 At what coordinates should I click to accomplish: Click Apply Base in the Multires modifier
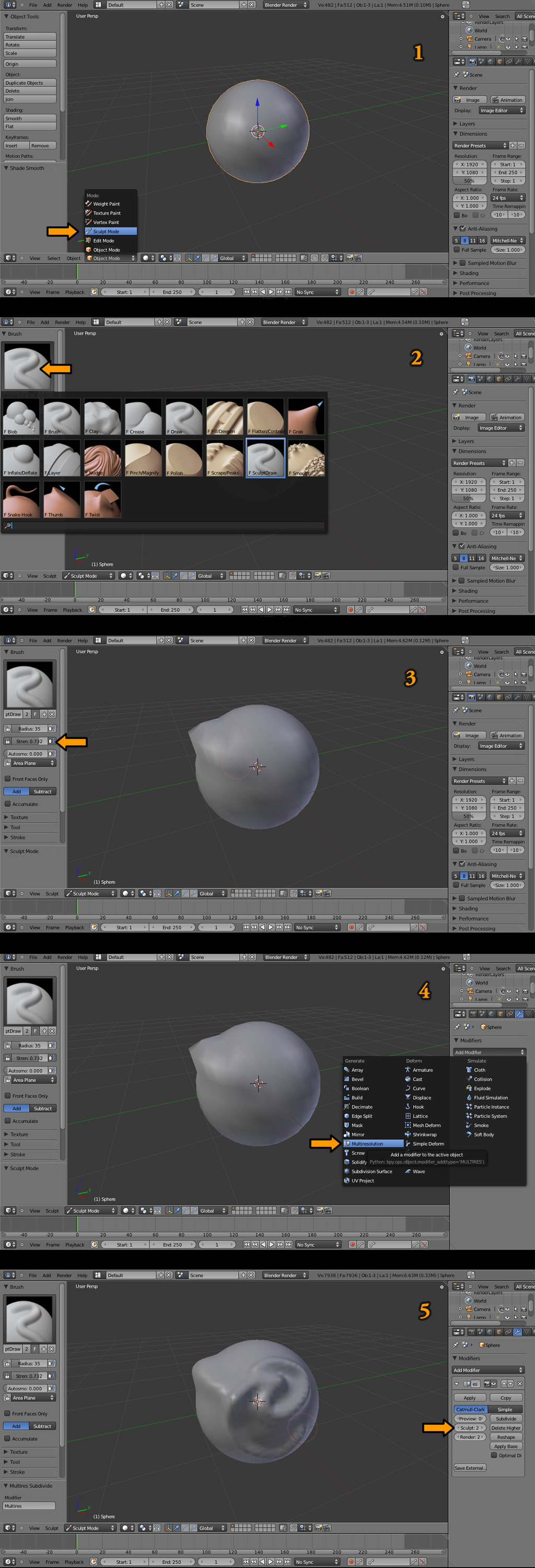[x=506, y=1446]
